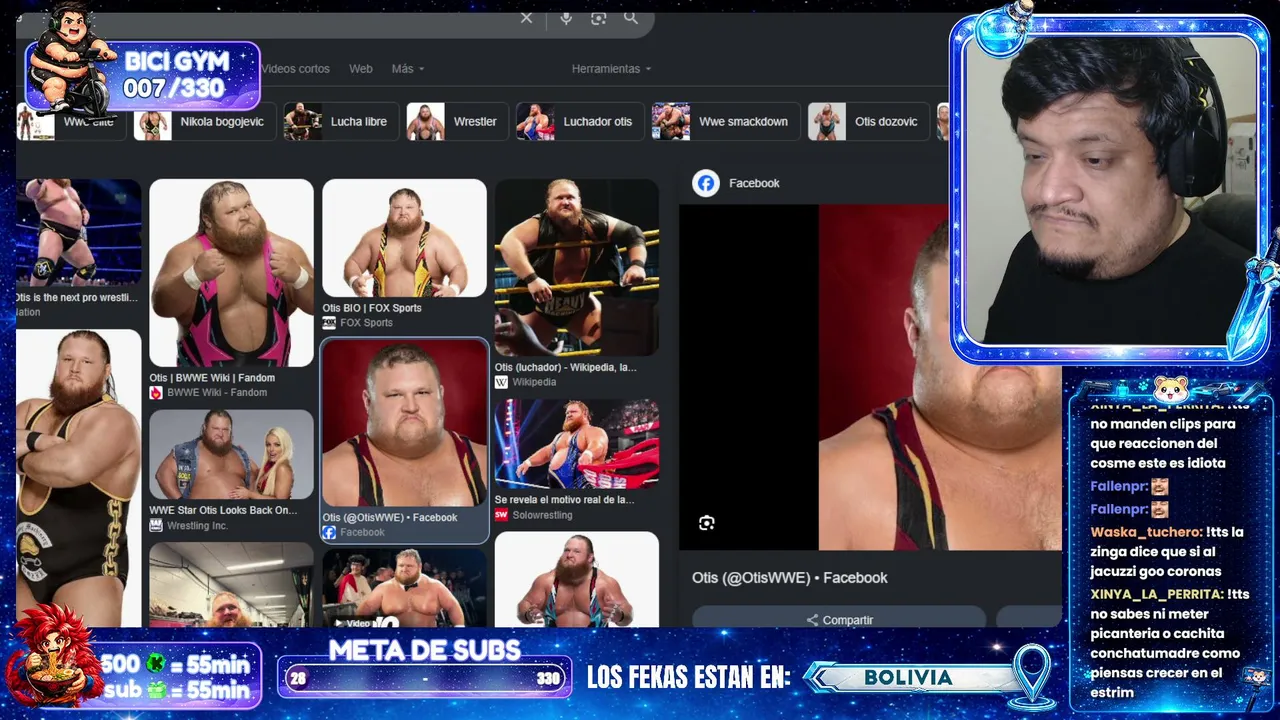Select the Wwe smackdown suggestion chip

[x=725, y=122]
